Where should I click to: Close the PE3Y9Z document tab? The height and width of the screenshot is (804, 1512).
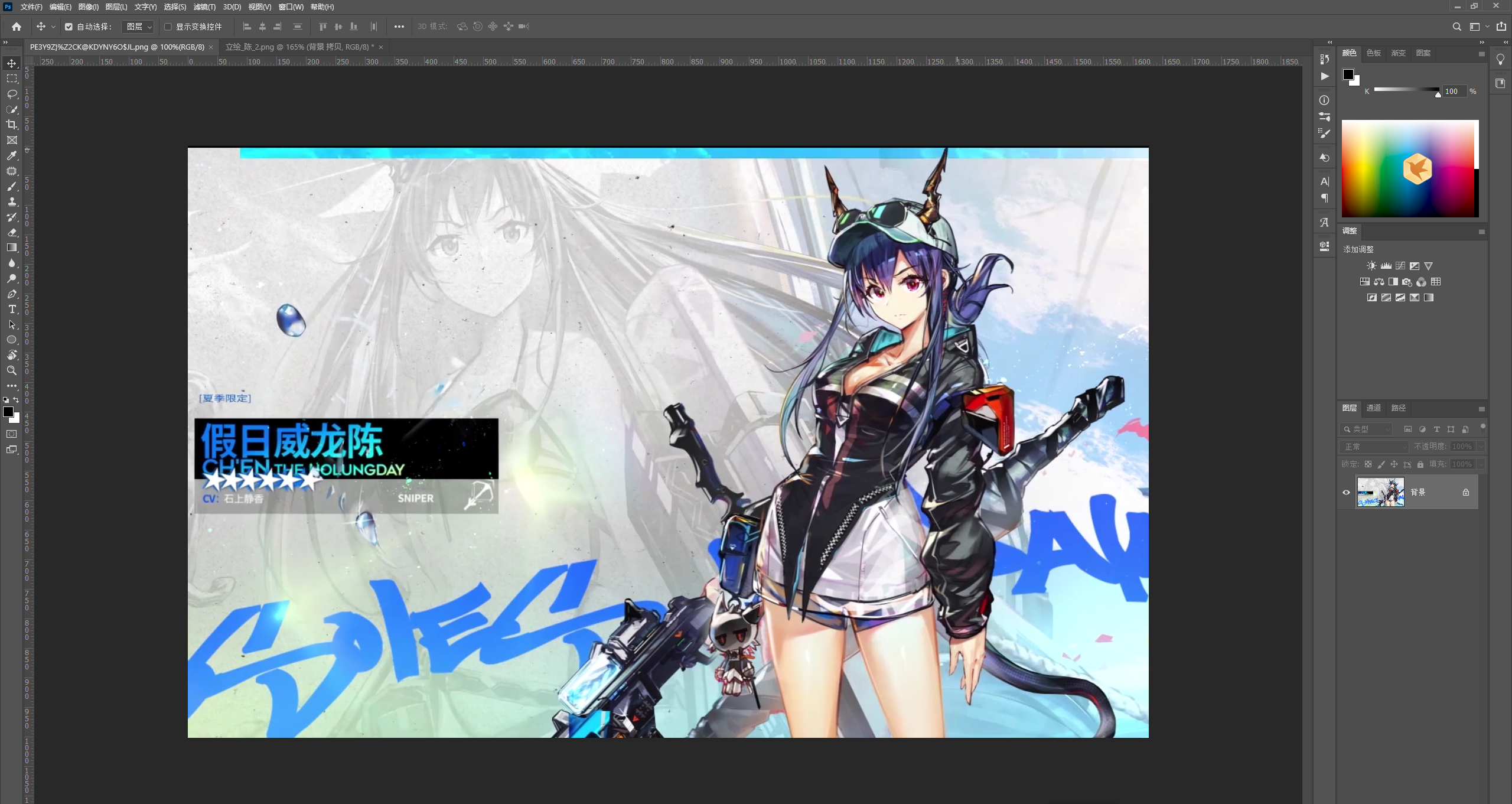(x=211, y=47)
